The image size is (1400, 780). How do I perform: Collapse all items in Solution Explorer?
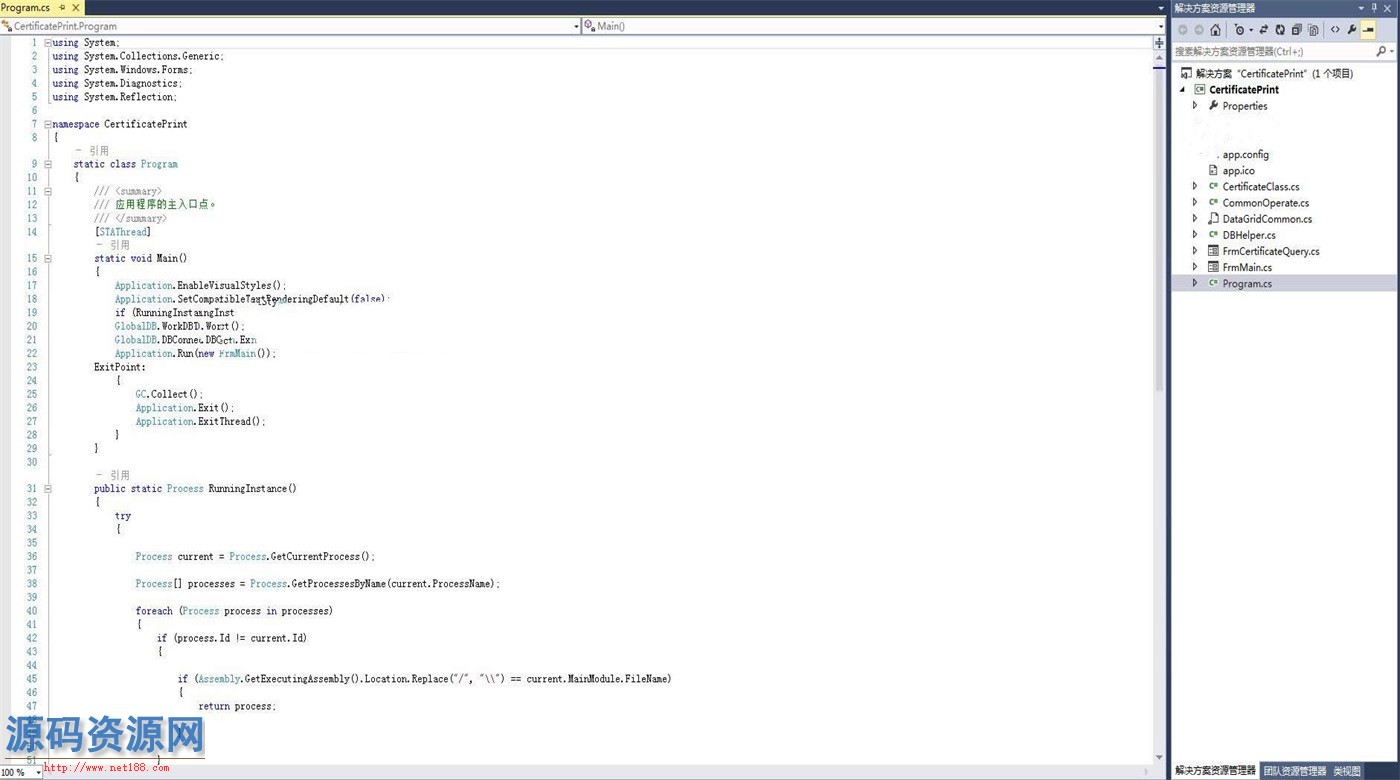pyautogui.click(x=1297, y=30)
